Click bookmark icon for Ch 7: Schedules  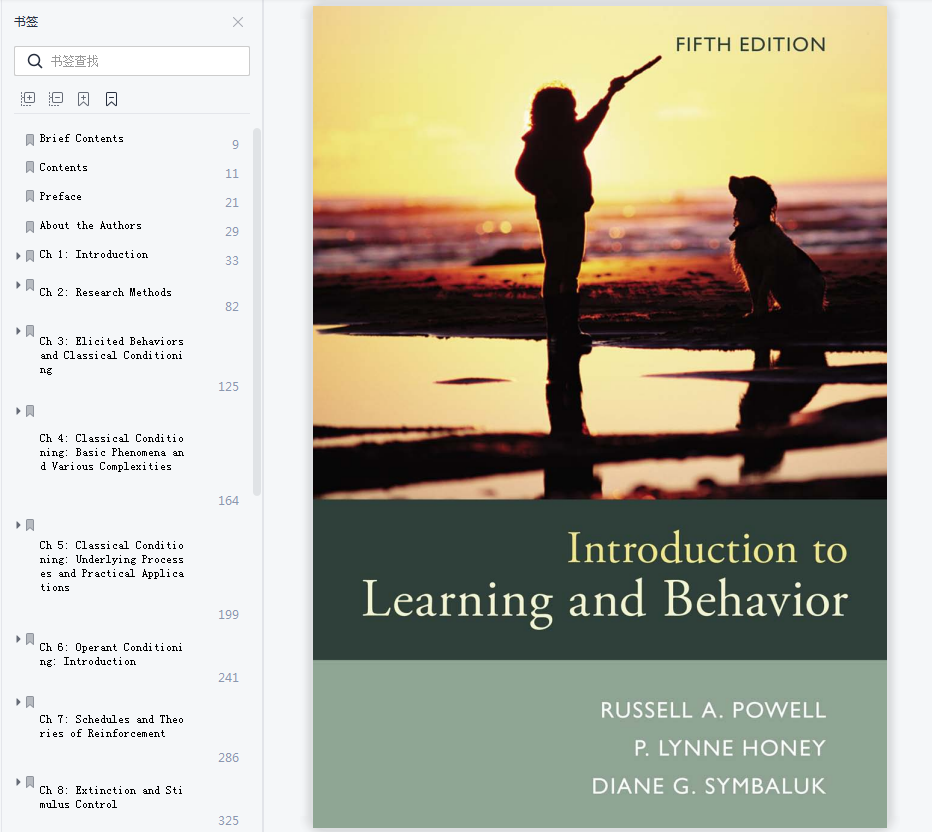(30, 702)
